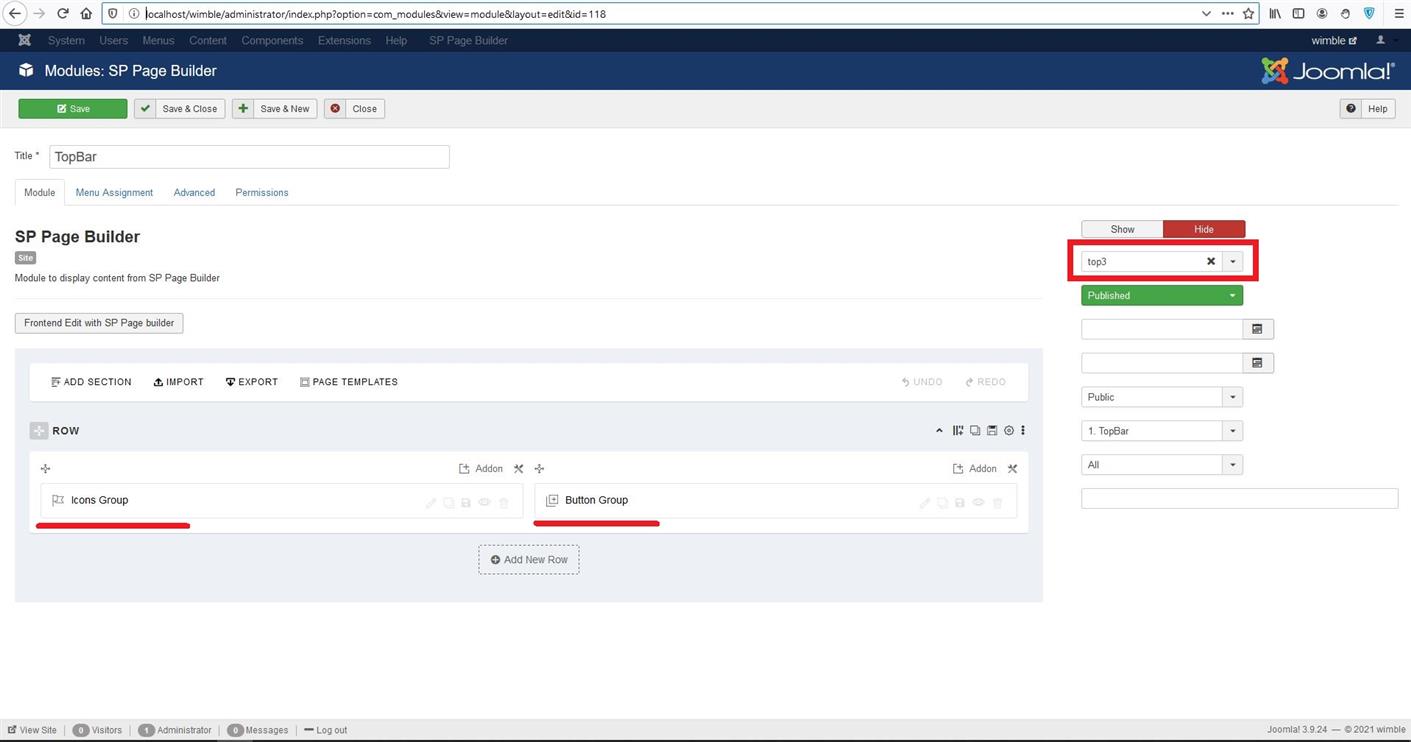Open the Firefox account icon
The height and width of the screenshot is (742, 1411).
pos(1322,14)
